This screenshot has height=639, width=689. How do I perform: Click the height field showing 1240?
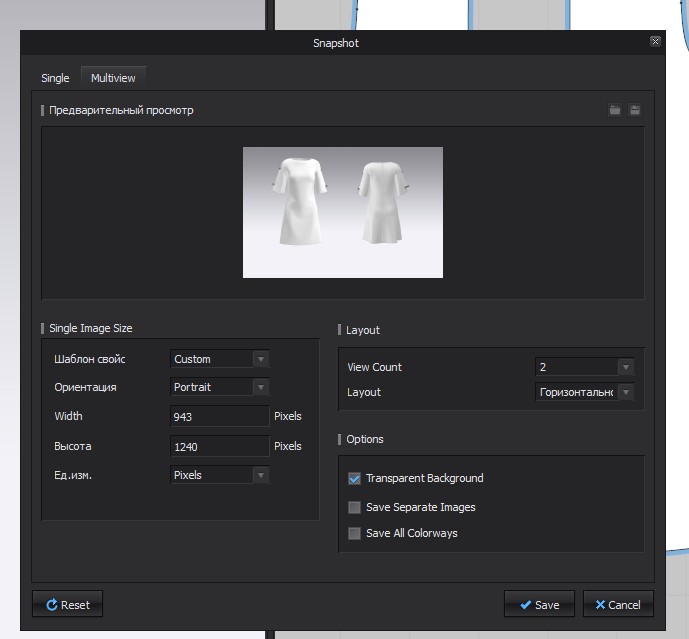coord(219,447)
